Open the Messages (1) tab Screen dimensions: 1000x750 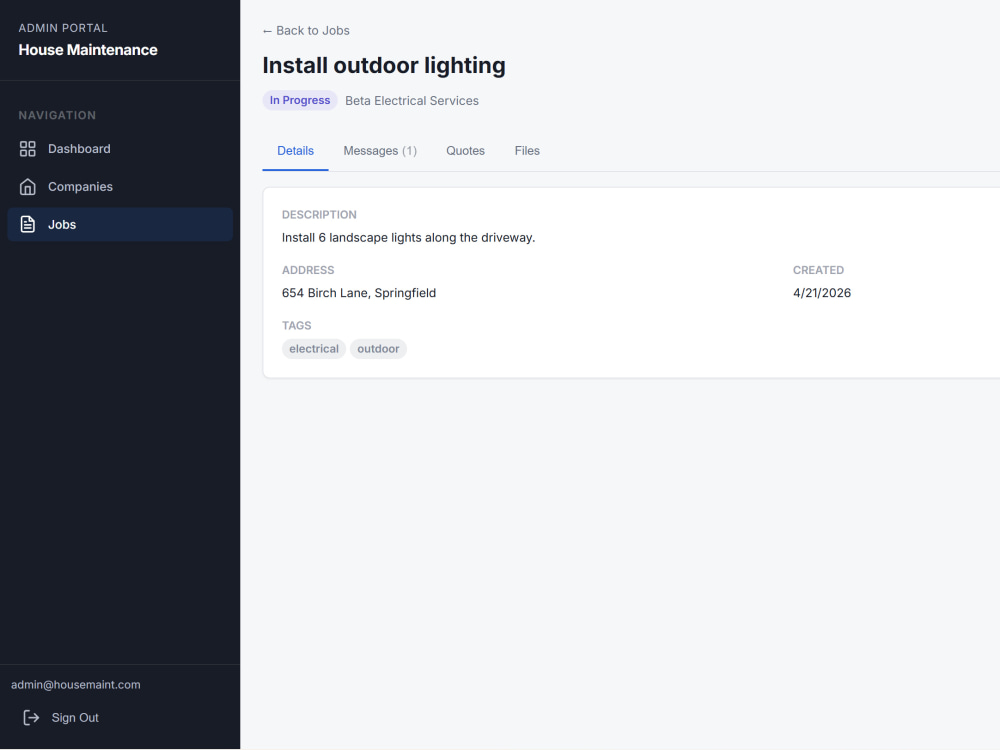point(380,151)
